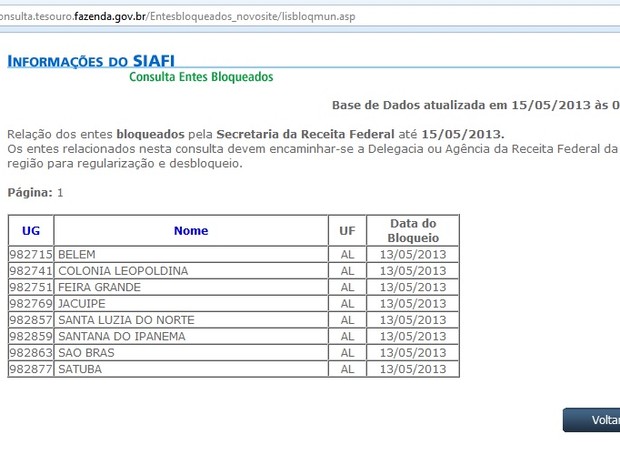This screenshot has height=465, width=620.
Task: Click the address bar URL field
Action: click(x=310, y=17)
